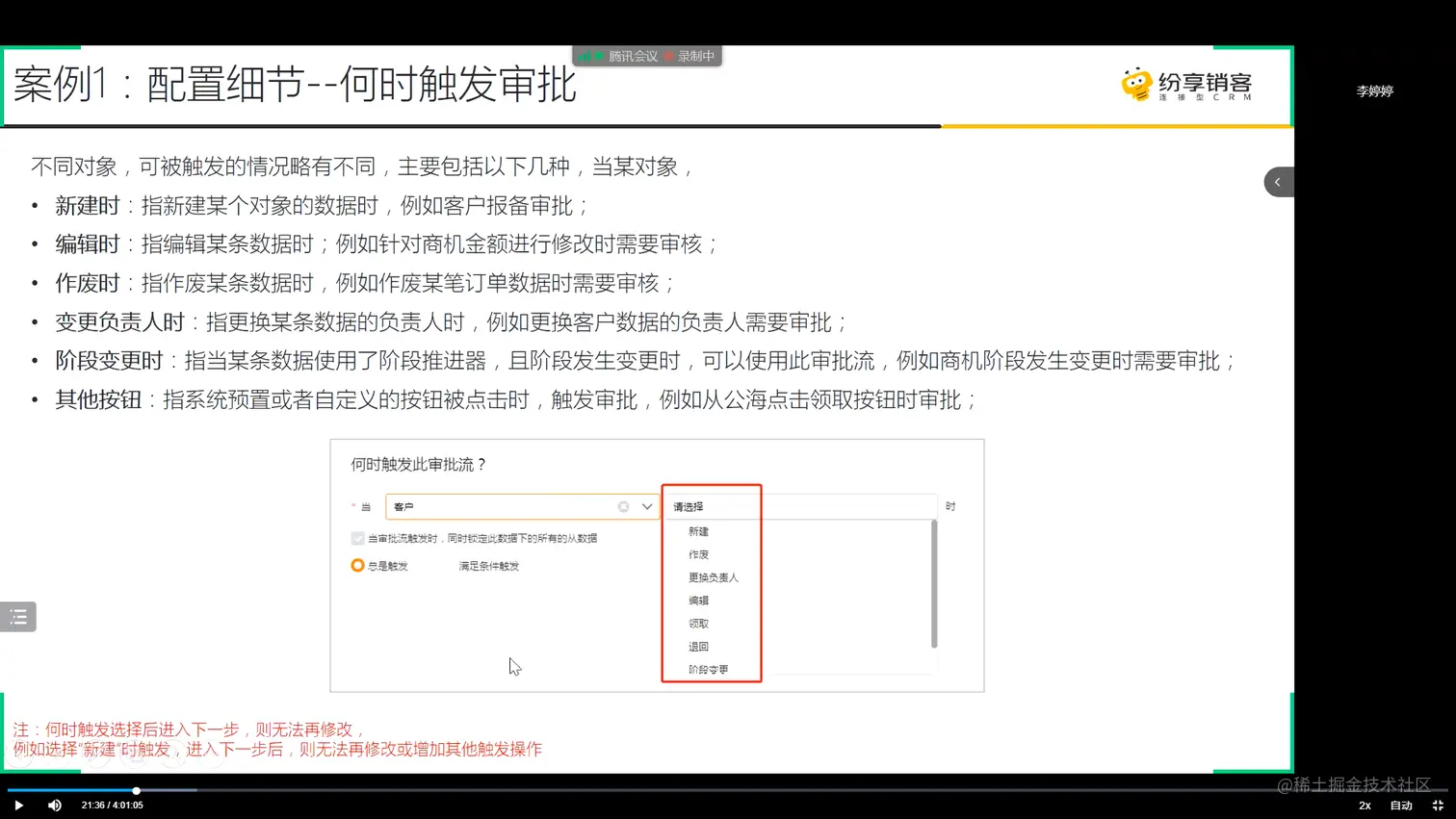This screenshot has width=1456, height=819.
Task: Click the red note starting 注：何时触发选择后
Action: tap(277, 739)
